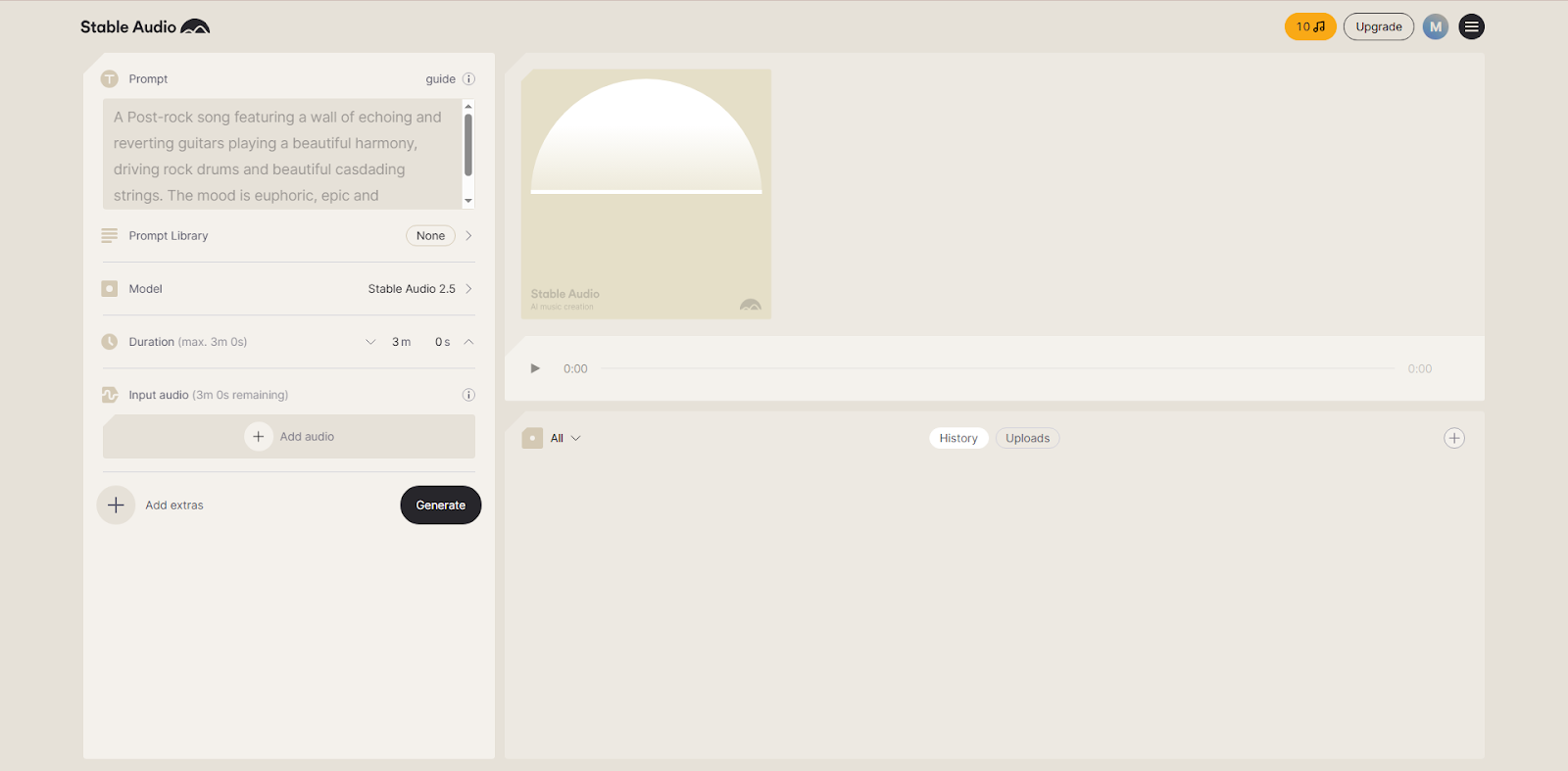This screenshot has width=1568, height=771.
Task: Play the audio track
Action: [535, 368]
